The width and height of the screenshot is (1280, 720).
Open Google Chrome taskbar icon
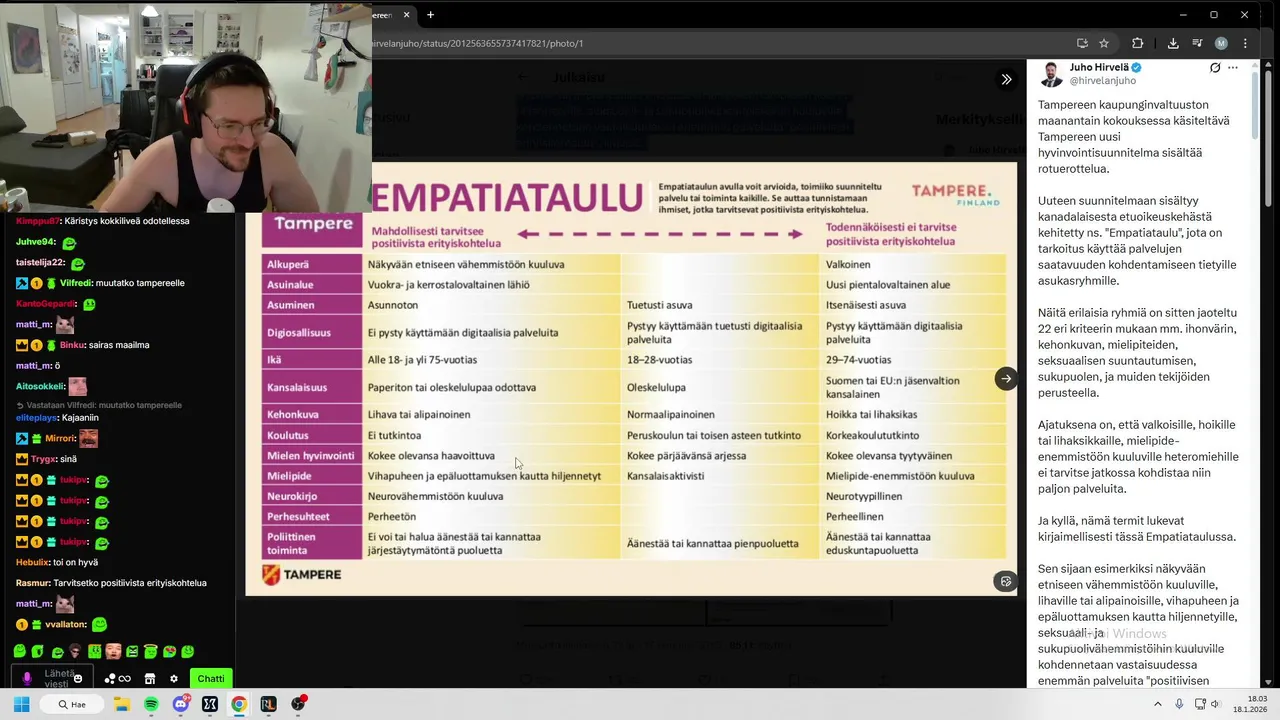[x=239, y=704]
